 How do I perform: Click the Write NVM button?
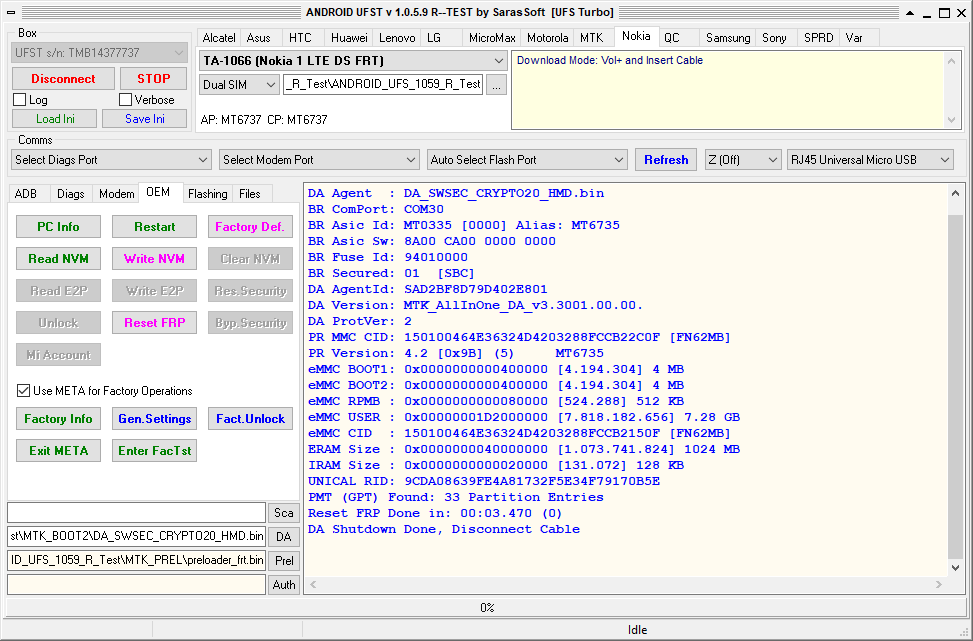click(x=155, y=259)
